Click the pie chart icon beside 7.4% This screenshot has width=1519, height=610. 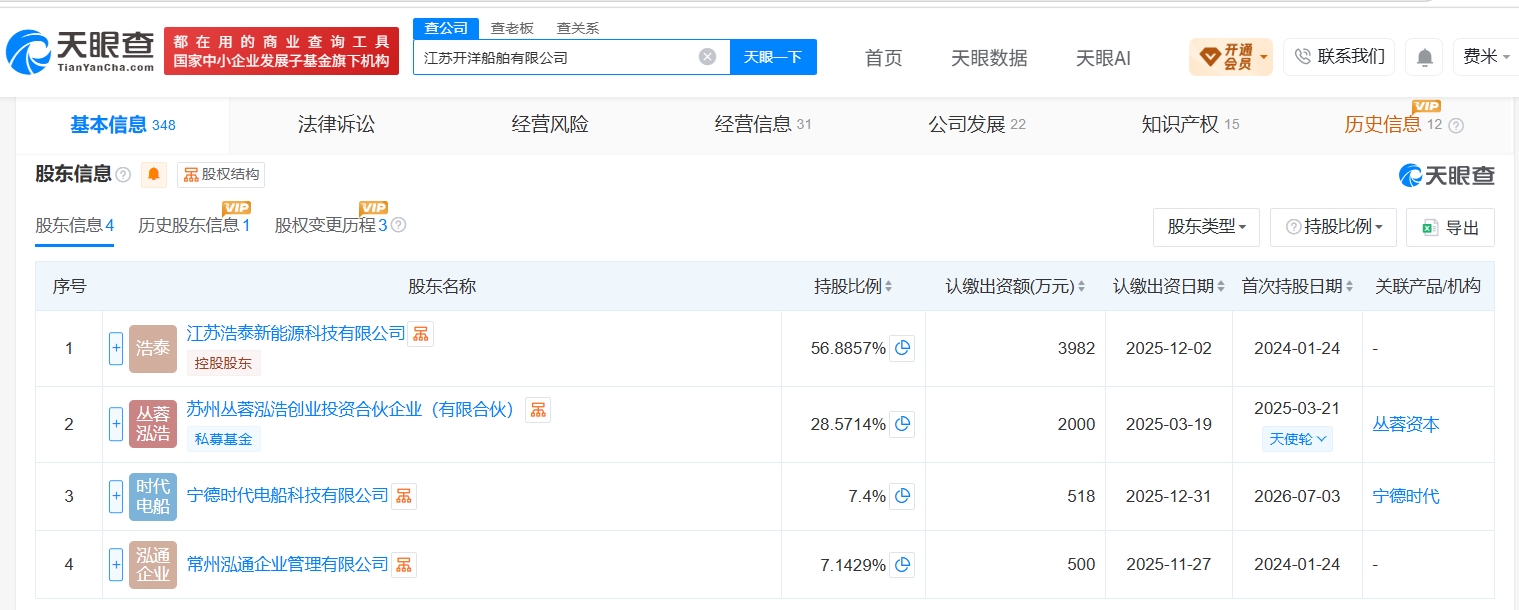pos(902,496)
